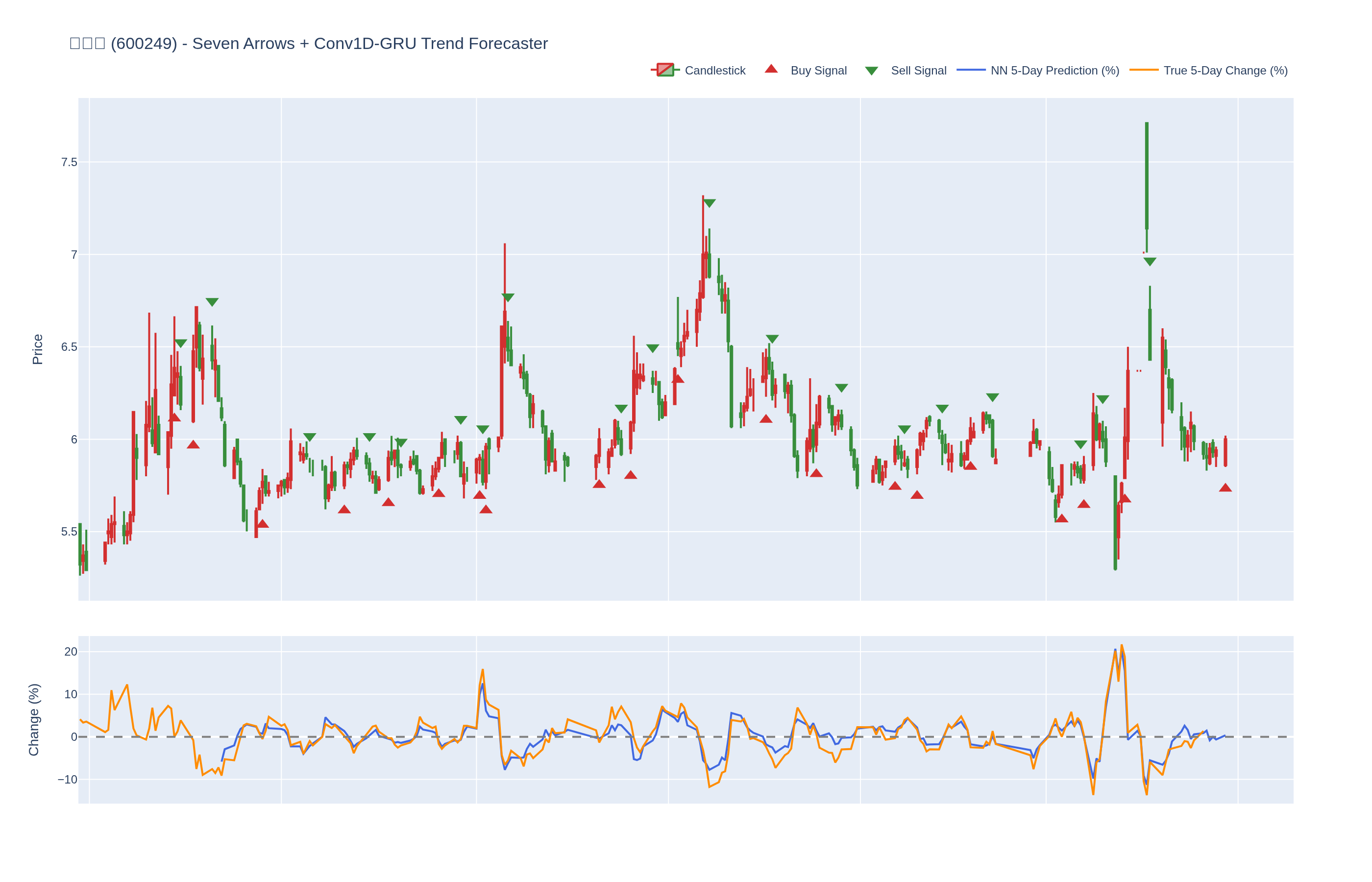
Task: Click sell marker below the tall green candle above 7.5
Action: pos(1149,262)
